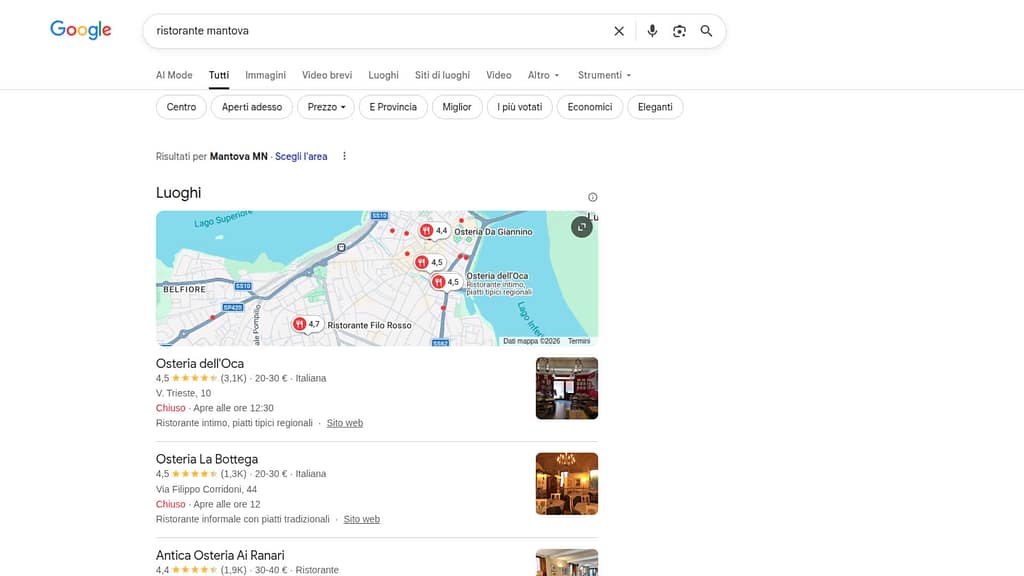
Task: Open the map Termini link
Action: click(579, 341)
